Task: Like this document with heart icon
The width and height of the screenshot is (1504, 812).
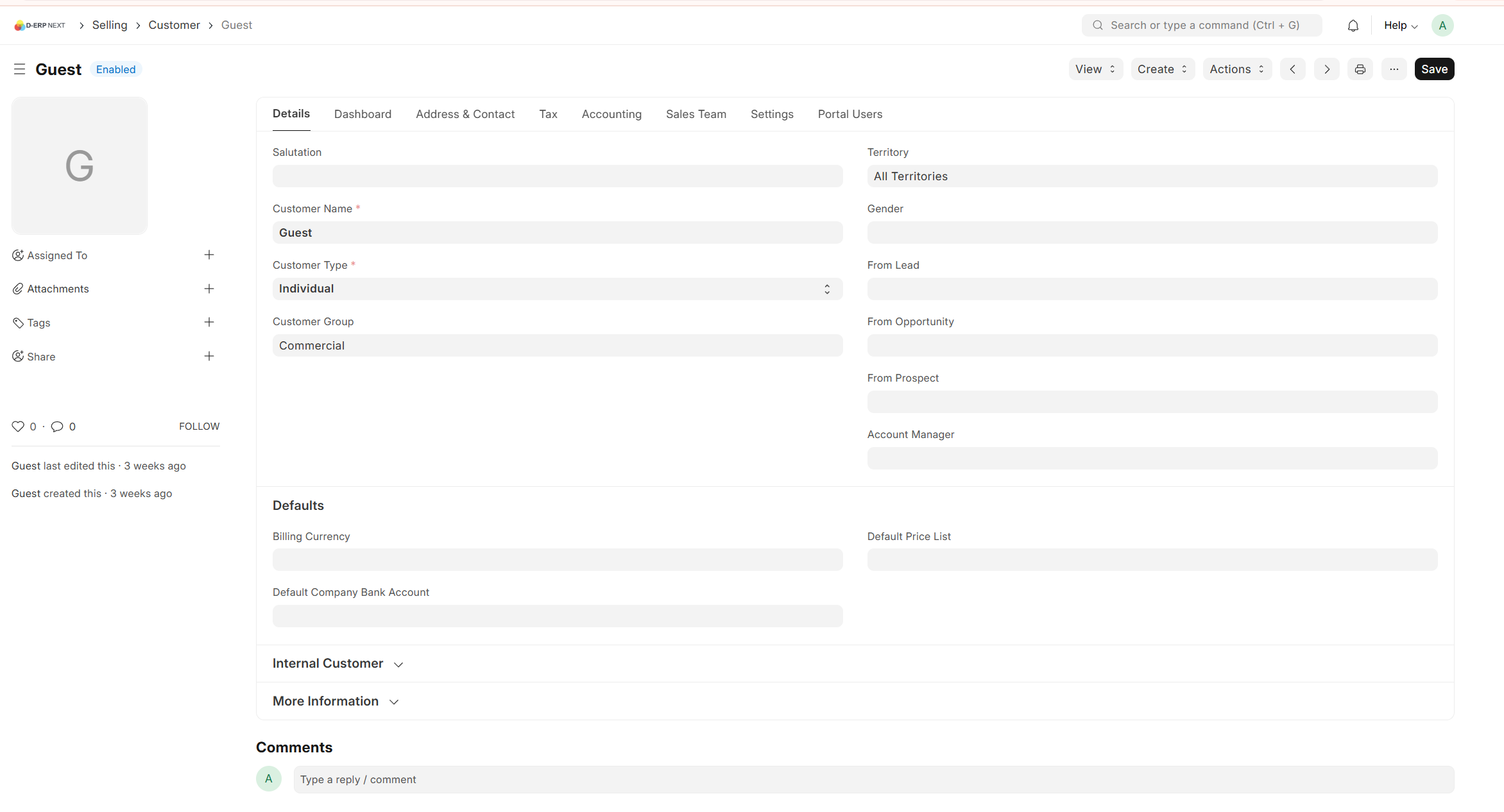Action: [18, 427]
